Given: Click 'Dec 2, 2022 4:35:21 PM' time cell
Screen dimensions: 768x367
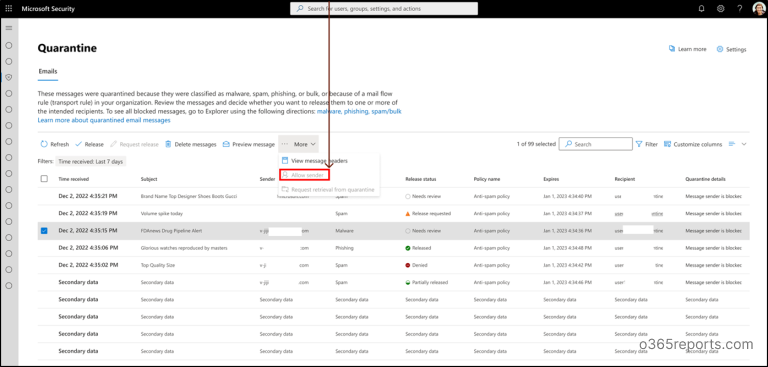Looking at the screenshot, I should 88,196.
